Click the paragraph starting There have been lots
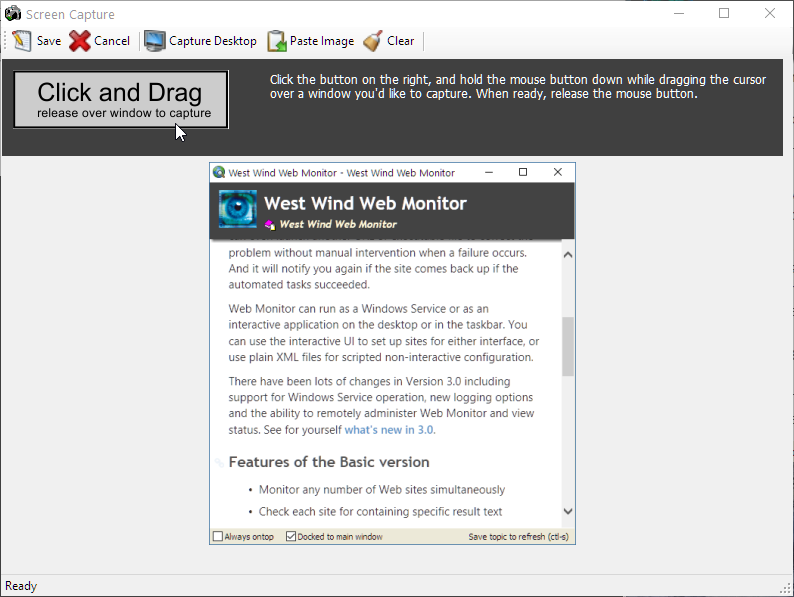The width and height of the screenshot is (794, 597). pos(381,406)
